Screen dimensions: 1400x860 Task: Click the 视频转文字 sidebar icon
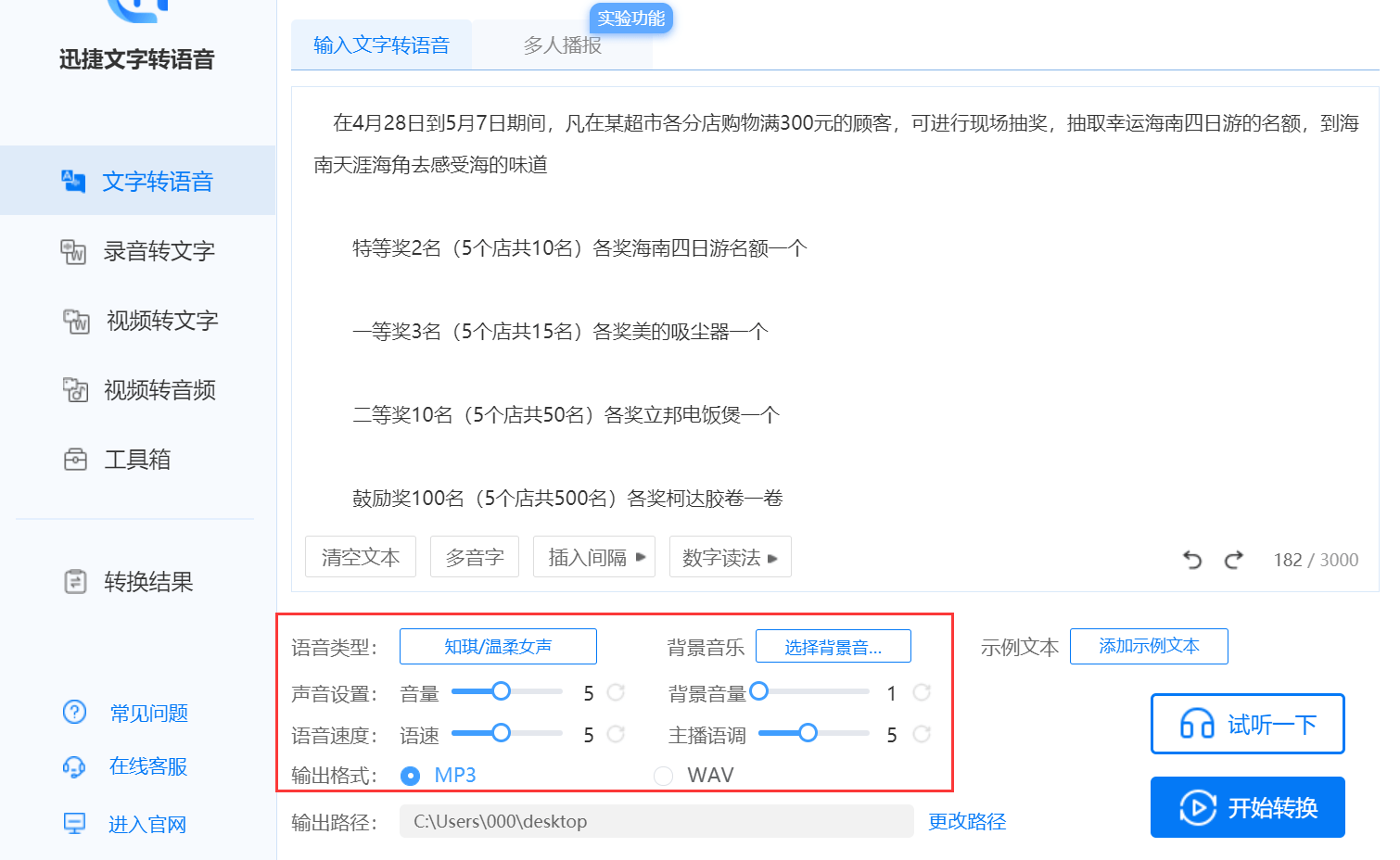point(76,321)
